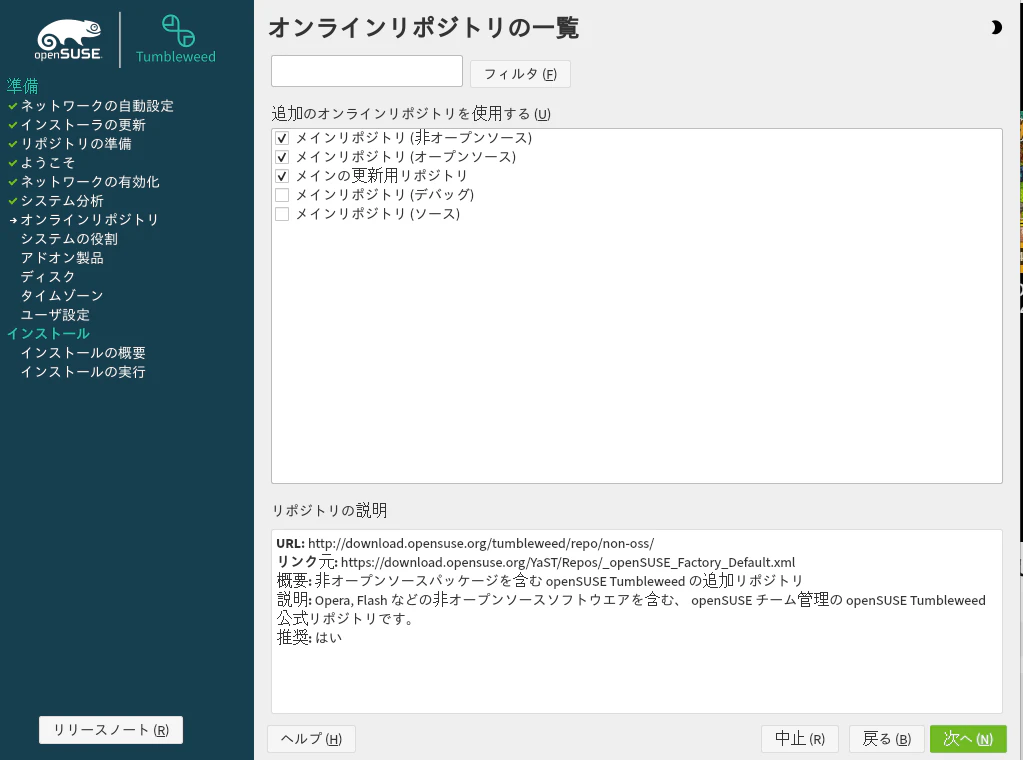Uncheck メインリポジトリ (オープンソース) checkbox

[282, 157]
